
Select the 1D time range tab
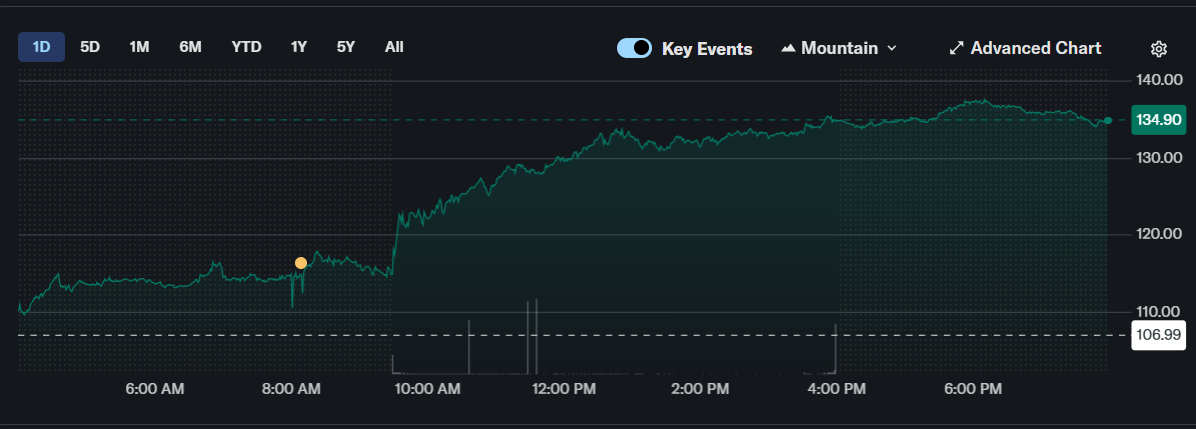tap(41, 47)
